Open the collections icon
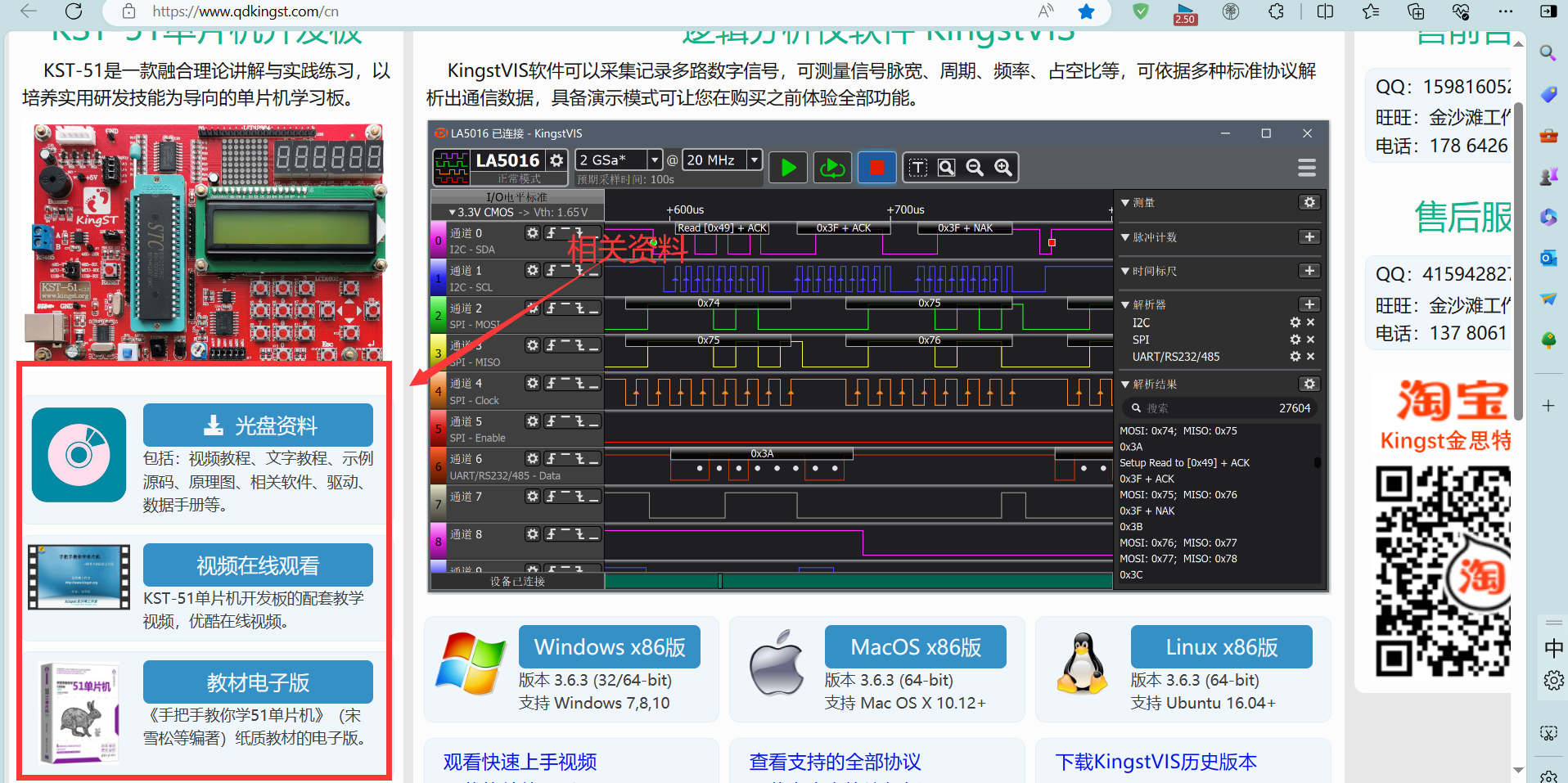The height and width of the screenshot is (783, 1568). pyautogui.click(x=1416, y=11)
